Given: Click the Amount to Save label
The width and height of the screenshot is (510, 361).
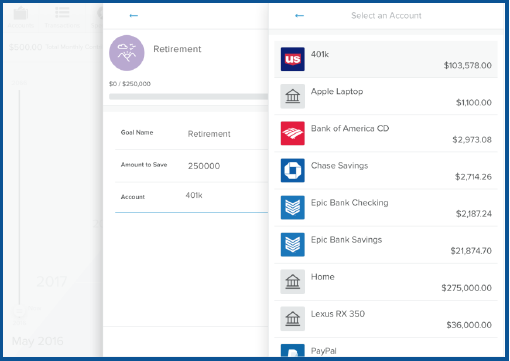Looking at the screenshot, I should click(x=144, y=164).
